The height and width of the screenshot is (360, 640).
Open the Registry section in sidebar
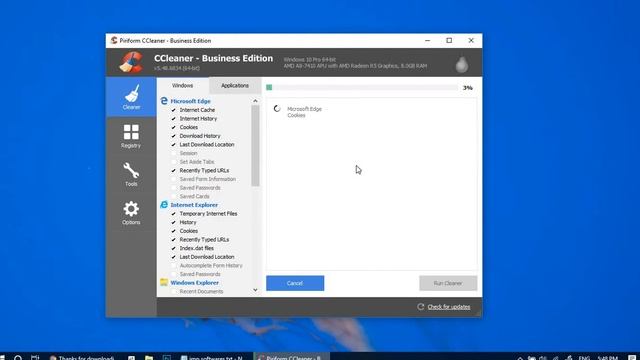click(x=131, y=136)
